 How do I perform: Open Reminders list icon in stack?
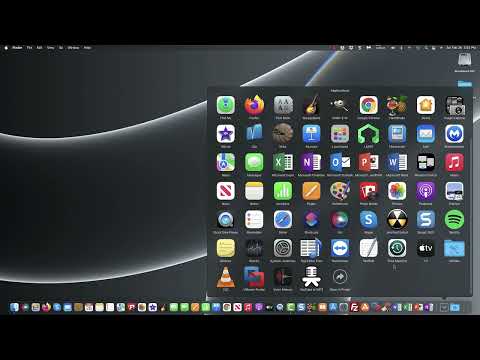pyautogui.click(x=254, y=220)
